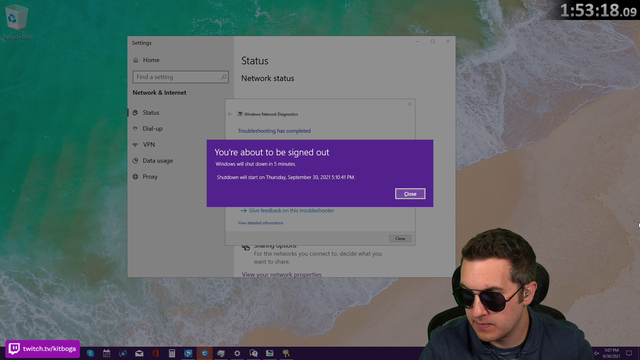The width and height of the screenshot is (640, 360).
Task: Minimize the Settings window
Action: pos(417,42)
